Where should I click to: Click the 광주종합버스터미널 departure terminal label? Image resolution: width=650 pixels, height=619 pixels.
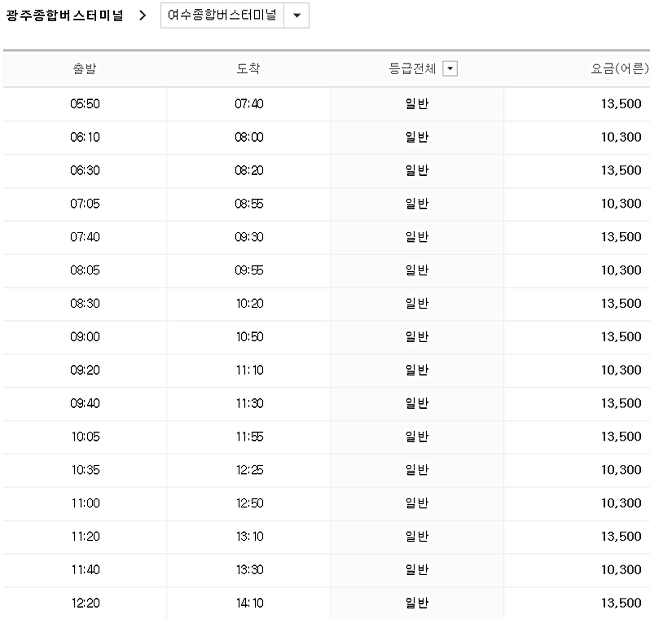(64, 16)
